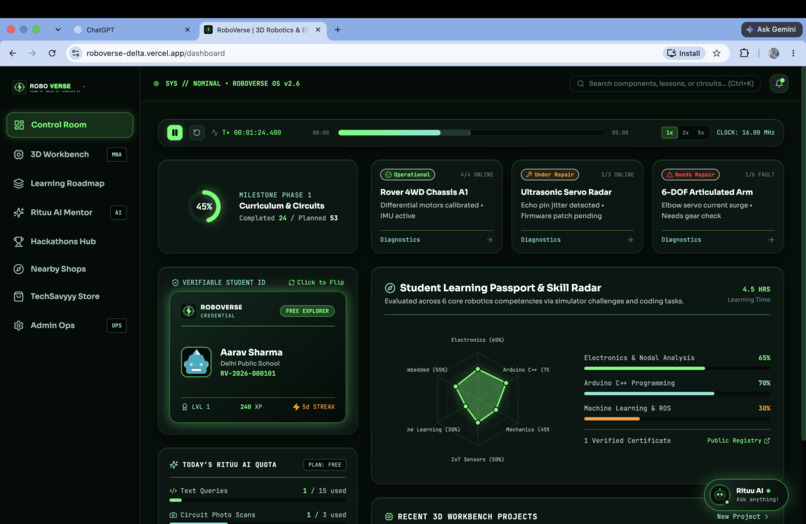Click the '1 Verified Certificate' text

627,441
